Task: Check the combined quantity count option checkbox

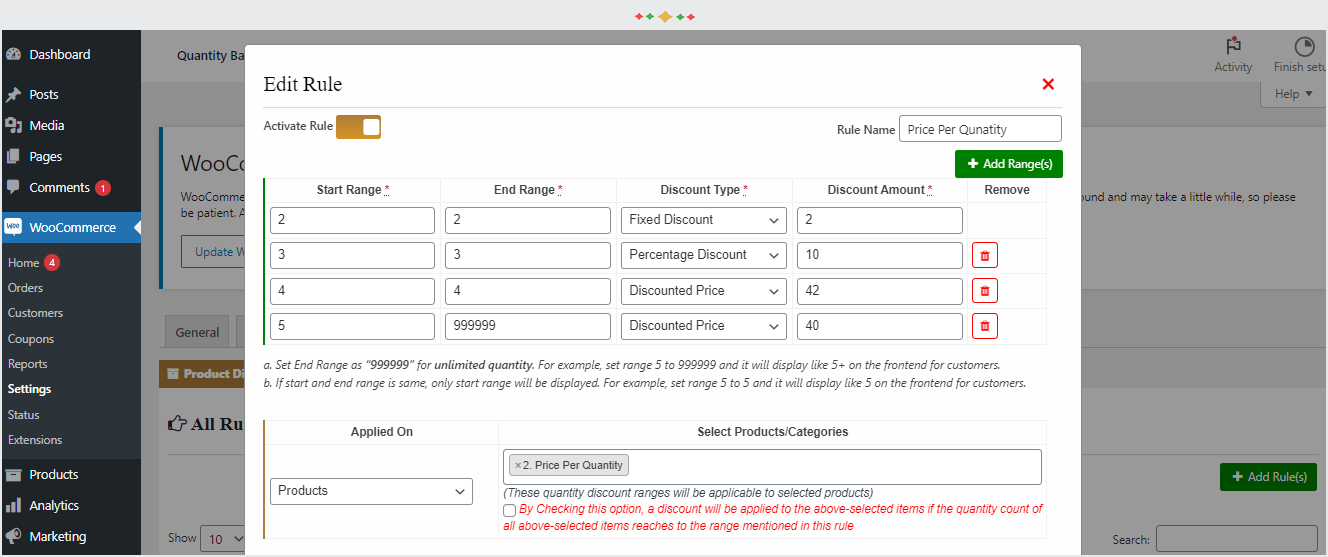Action: (510, 510)
